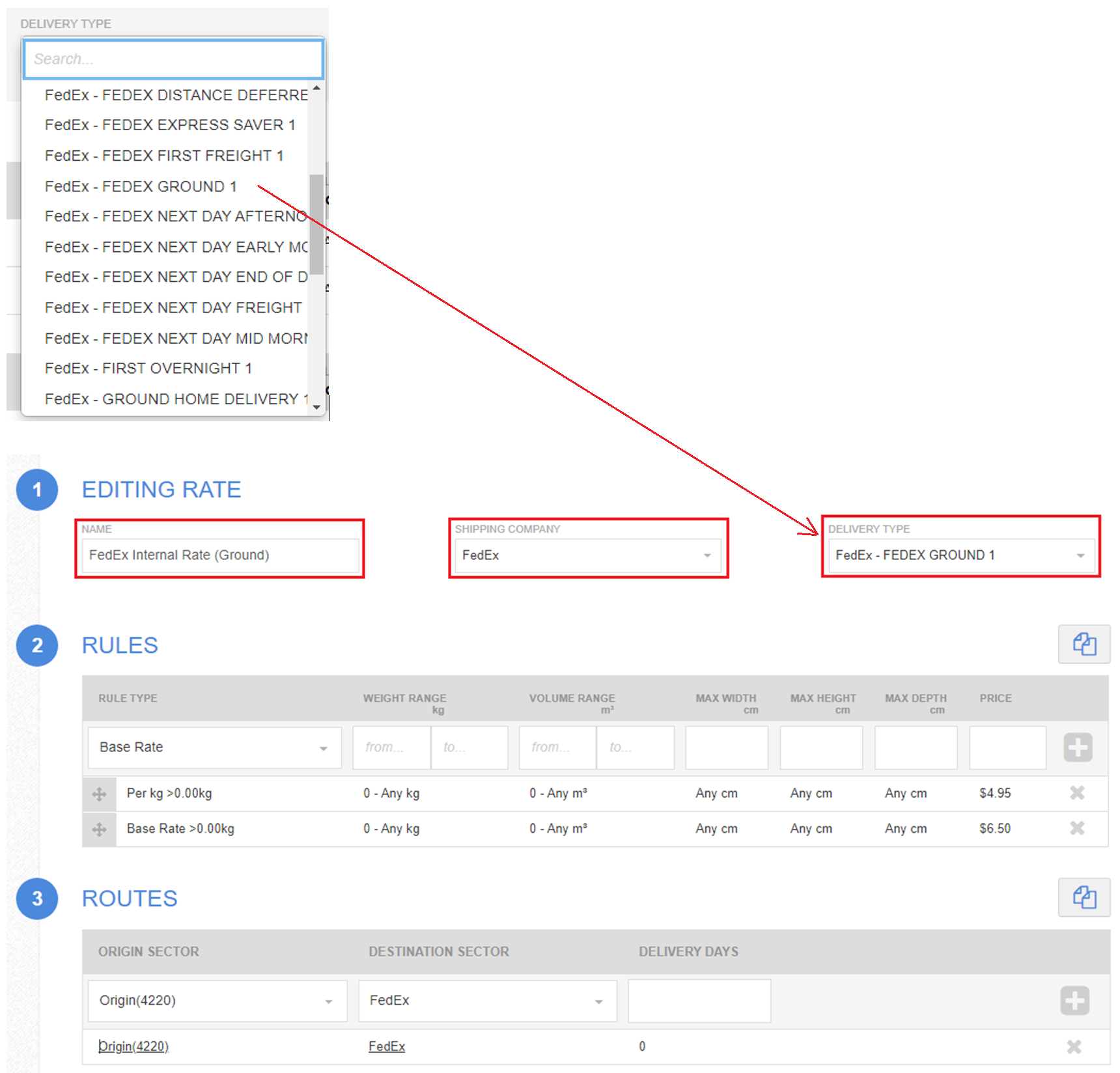Copy the Routes section with clipboard icon
The width and height of the screenshot is (1120, 1073).
1084,897
